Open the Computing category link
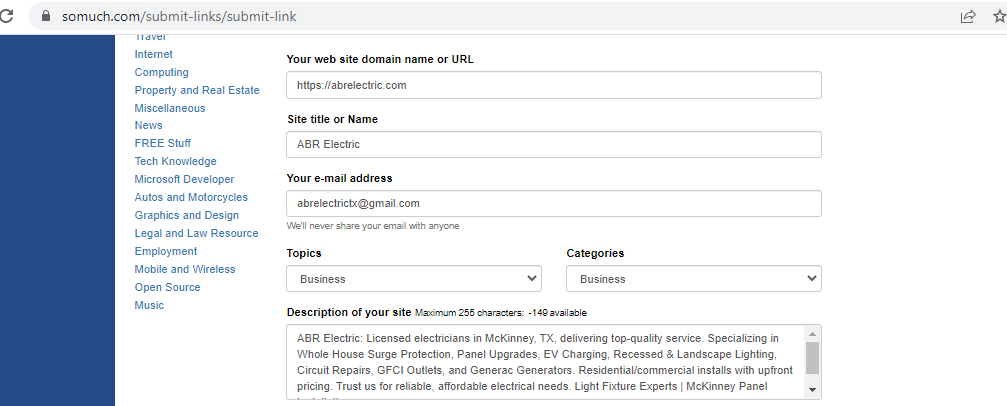This screenshot has width=1007, height=406. (161, 72)
